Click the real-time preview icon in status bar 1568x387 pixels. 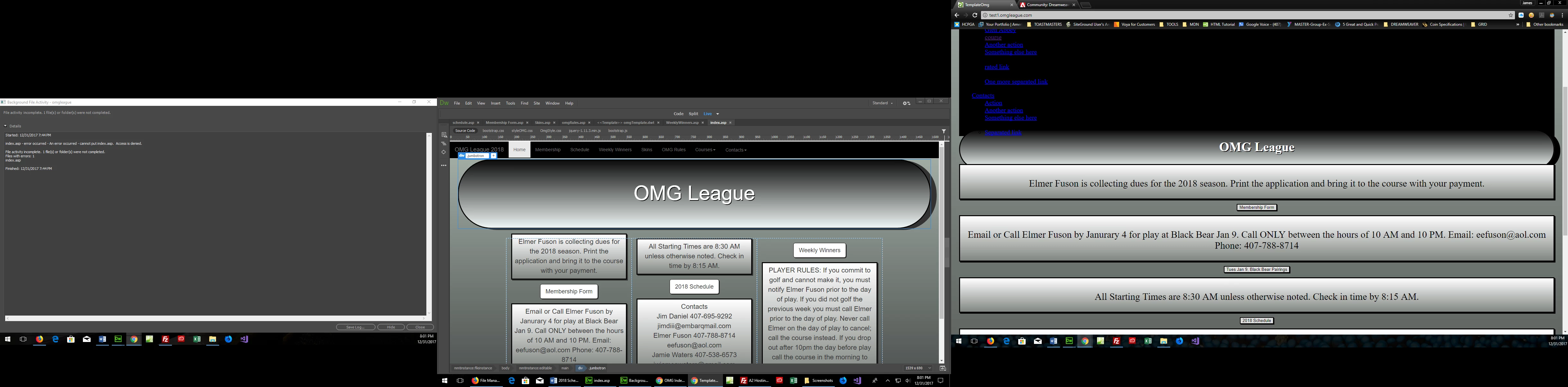[943, 368]
